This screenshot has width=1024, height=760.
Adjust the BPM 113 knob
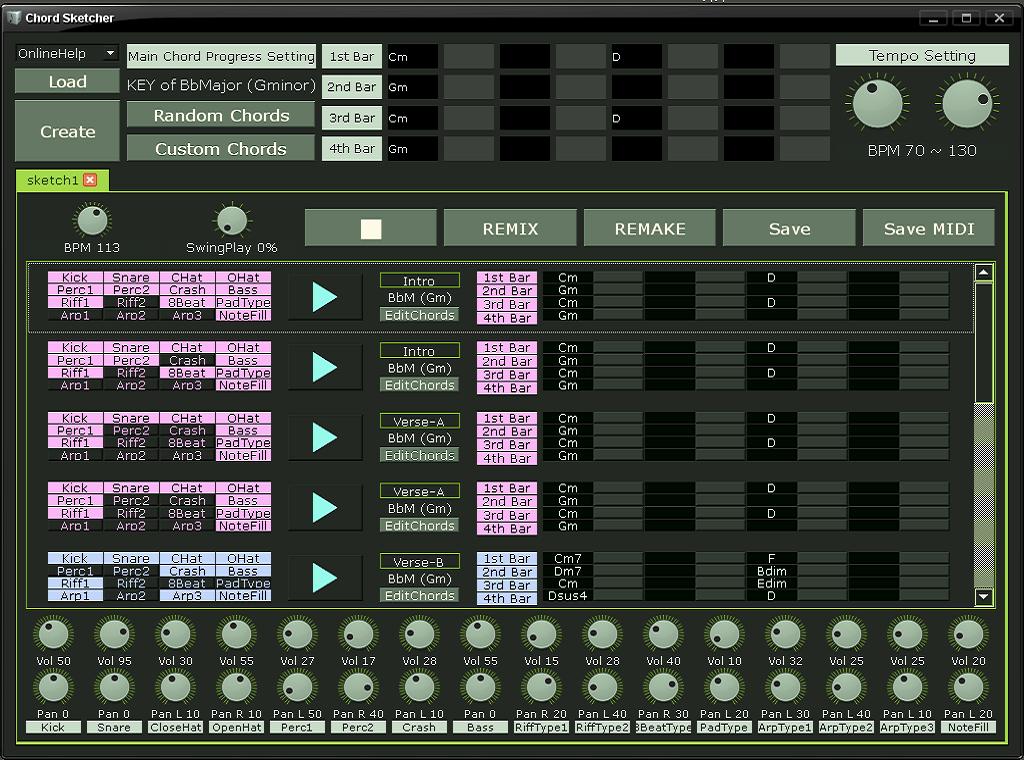[93, 221]
